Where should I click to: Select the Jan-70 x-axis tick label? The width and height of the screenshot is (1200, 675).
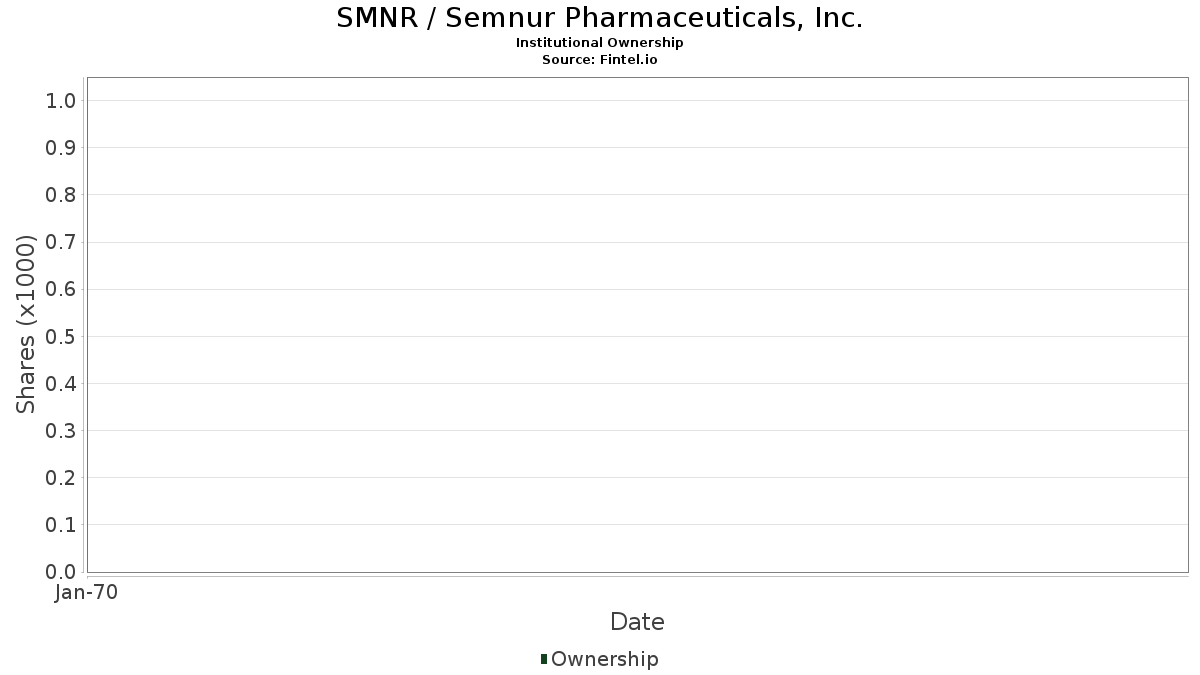(87, 593)
